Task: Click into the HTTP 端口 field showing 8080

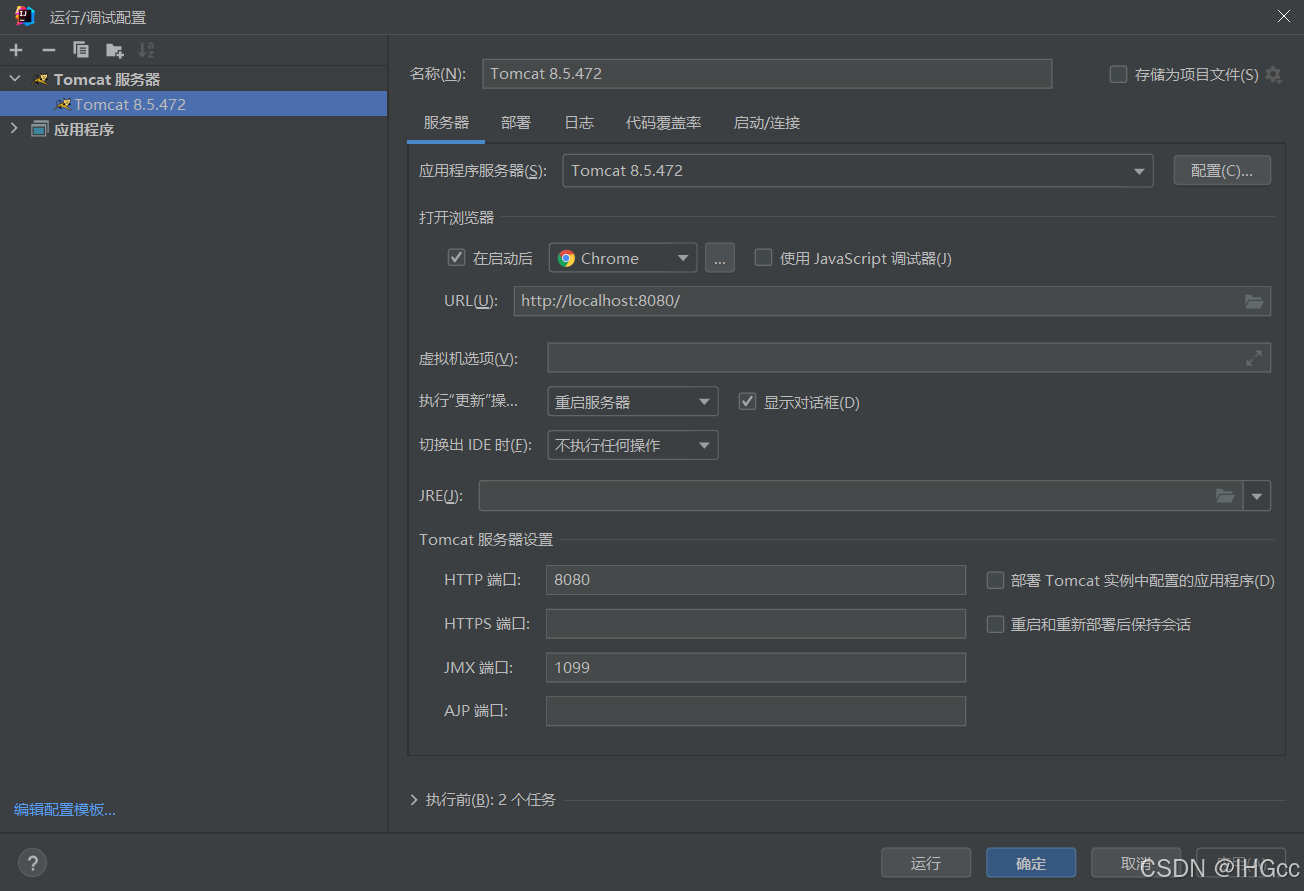Action: tap(756, 580)
